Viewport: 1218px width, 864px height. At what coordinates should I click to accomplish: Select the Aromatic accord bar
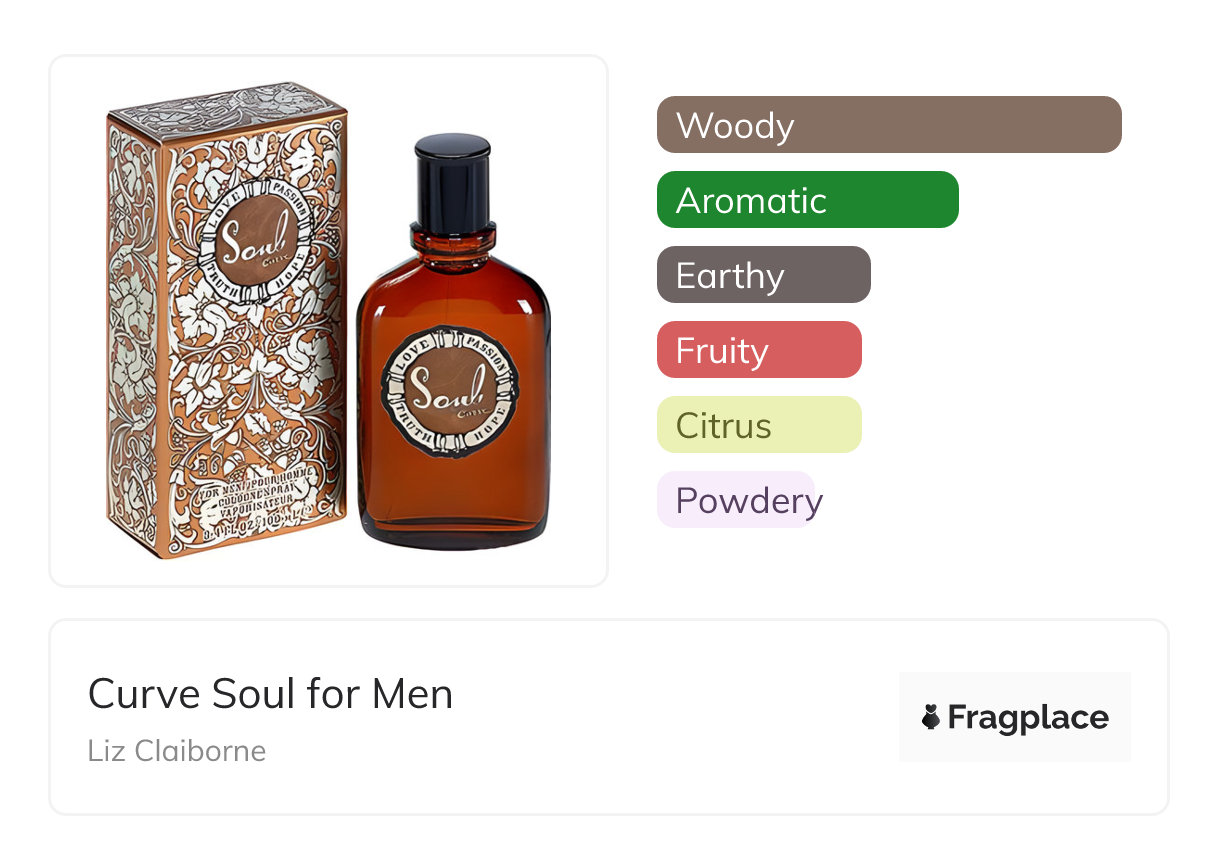pos(808,200)
